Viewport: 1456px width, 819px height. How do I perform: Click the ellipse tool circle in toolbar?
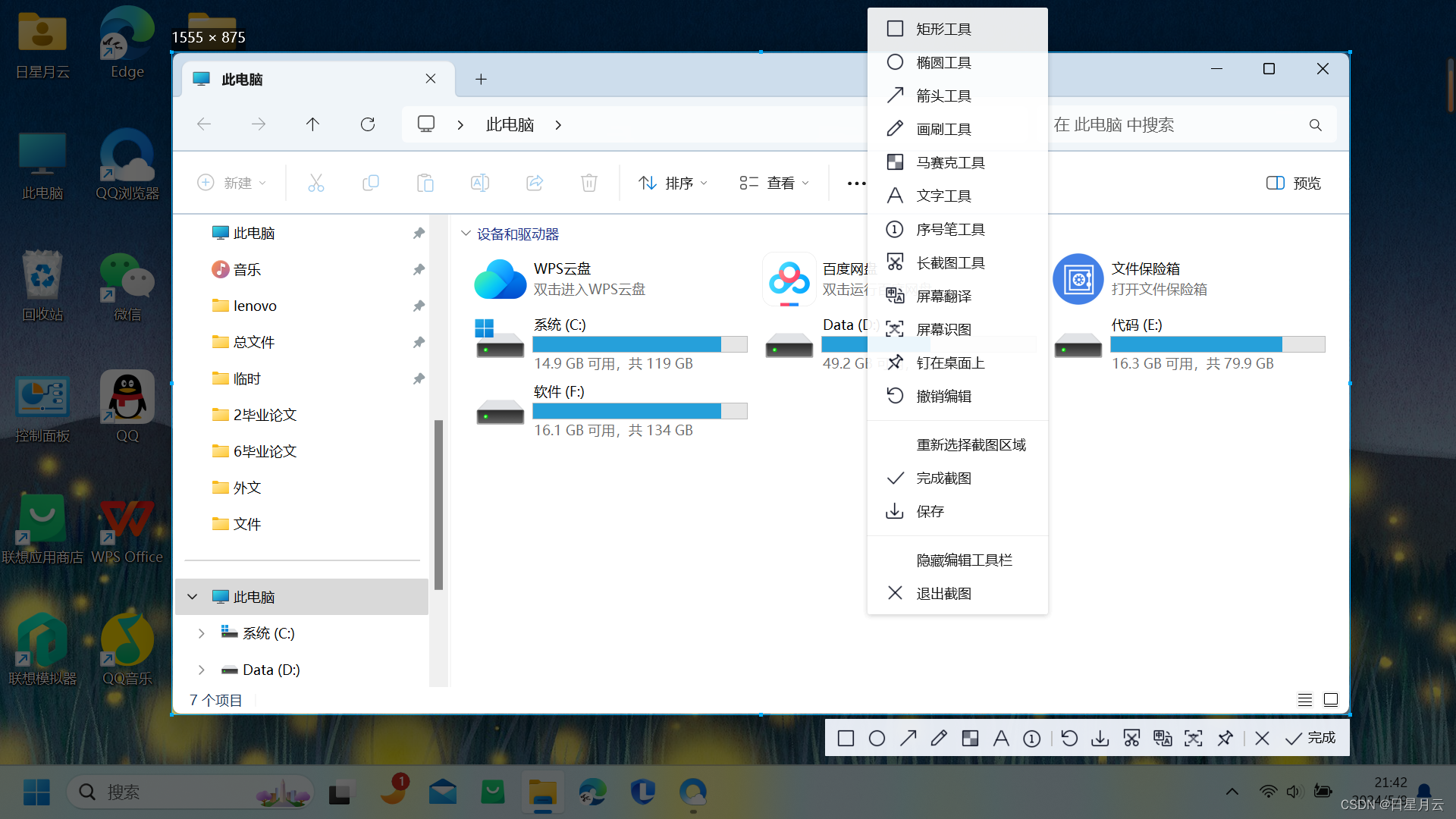pos(877,739)
